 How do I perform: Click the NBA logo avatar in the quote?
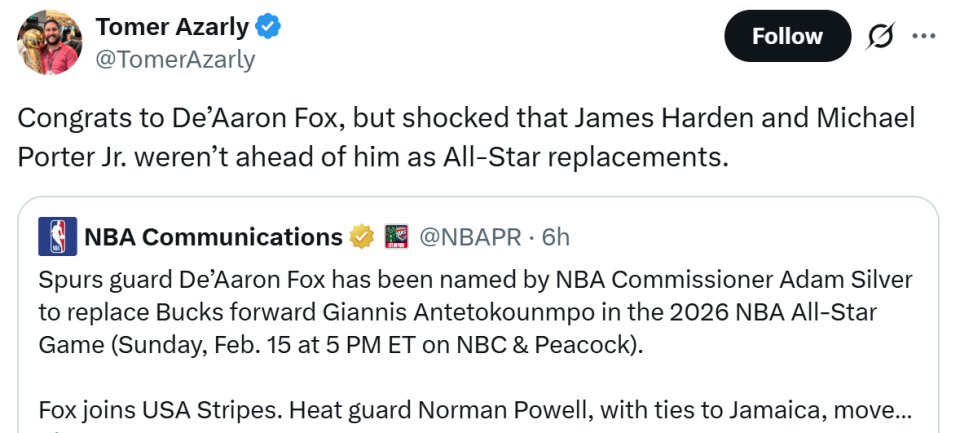tap(58, 237)
